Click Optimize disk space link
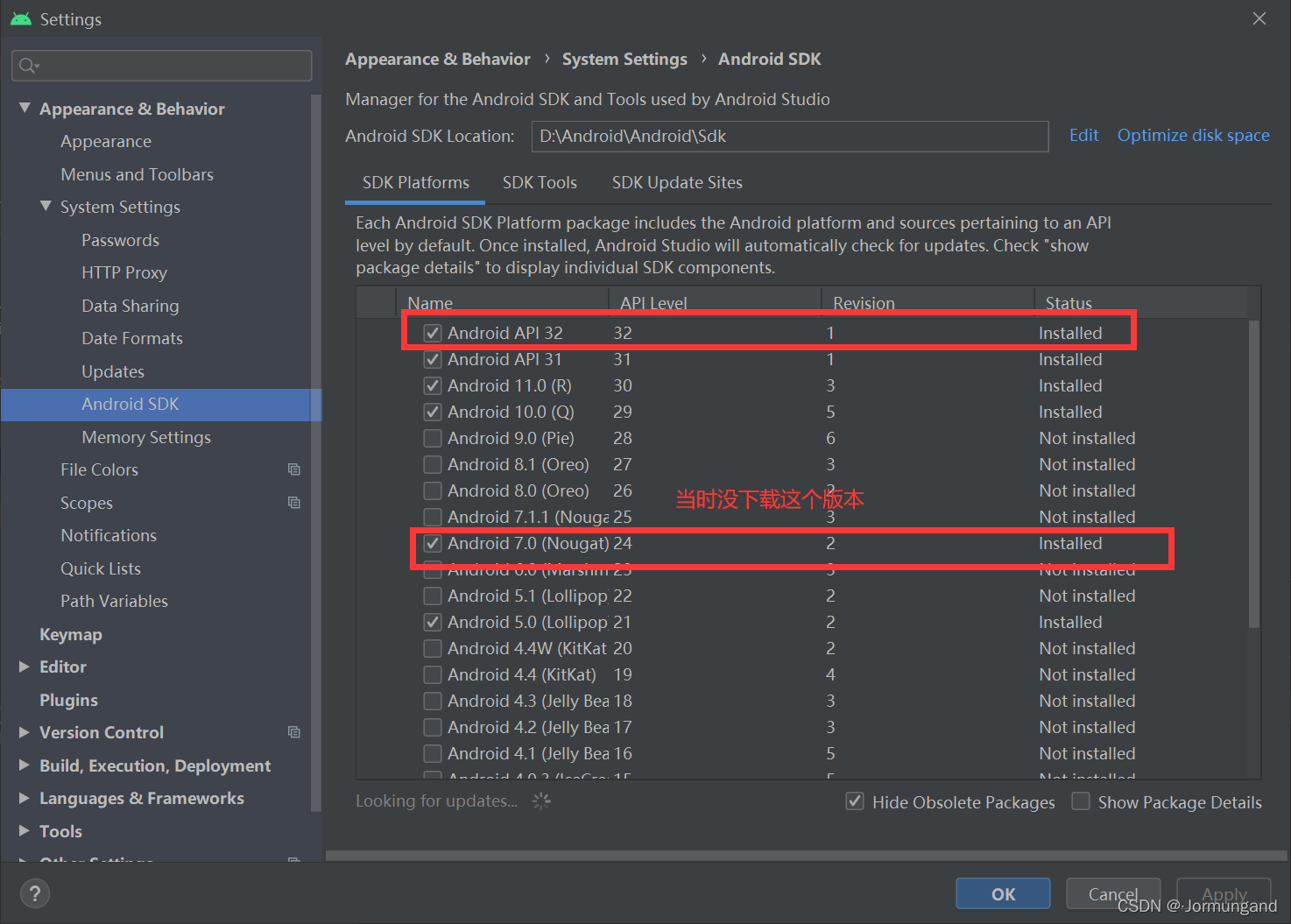1291x924 pixels. pos(1193,136)
